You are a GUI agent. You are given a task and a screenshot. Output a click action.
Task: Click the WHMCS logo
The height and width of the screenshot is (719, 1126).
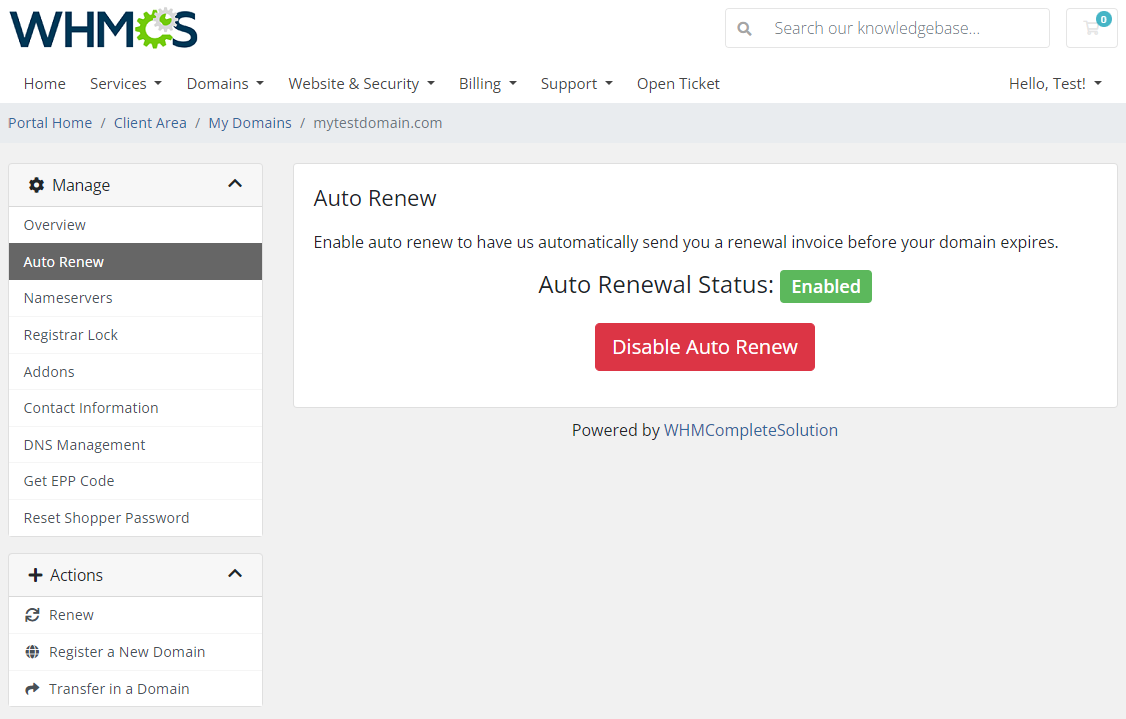point(102,28)
